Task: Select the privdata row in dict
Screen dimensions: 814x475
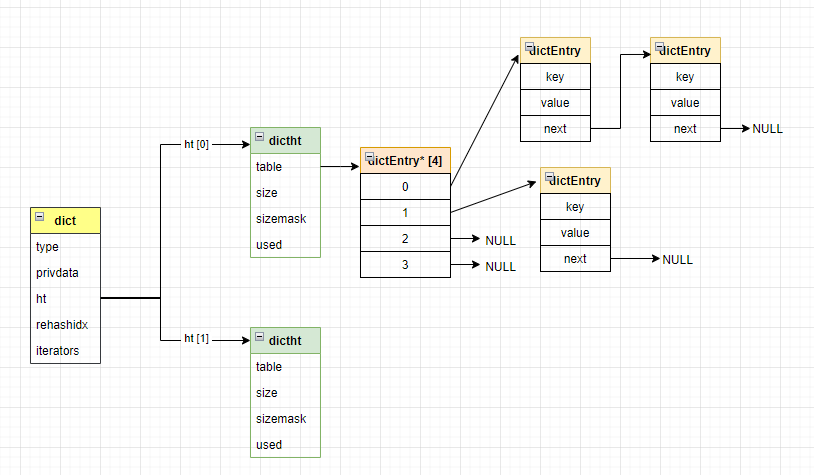Action: tap(65, 273)
